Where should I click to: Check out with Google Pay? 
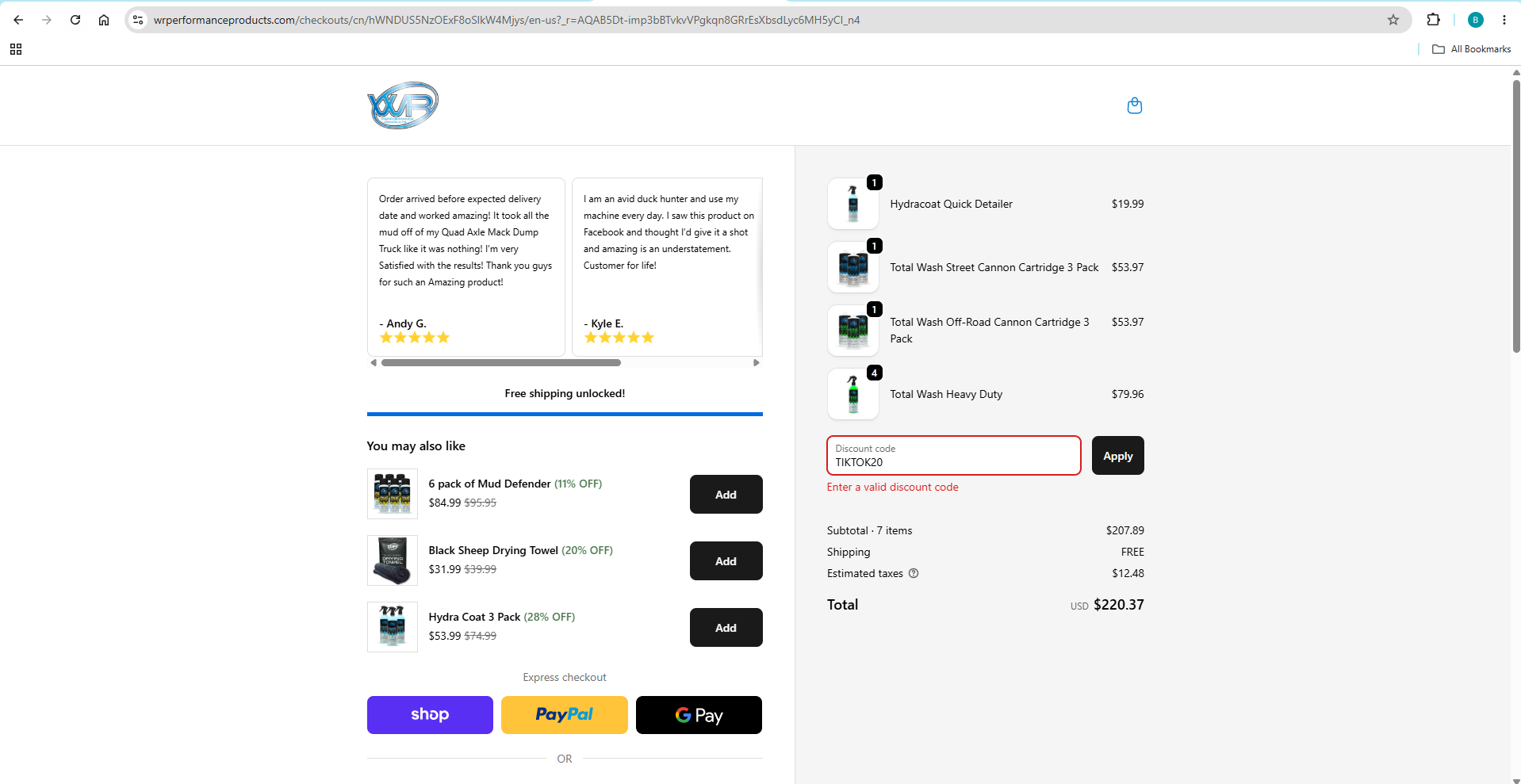(699, 715)
